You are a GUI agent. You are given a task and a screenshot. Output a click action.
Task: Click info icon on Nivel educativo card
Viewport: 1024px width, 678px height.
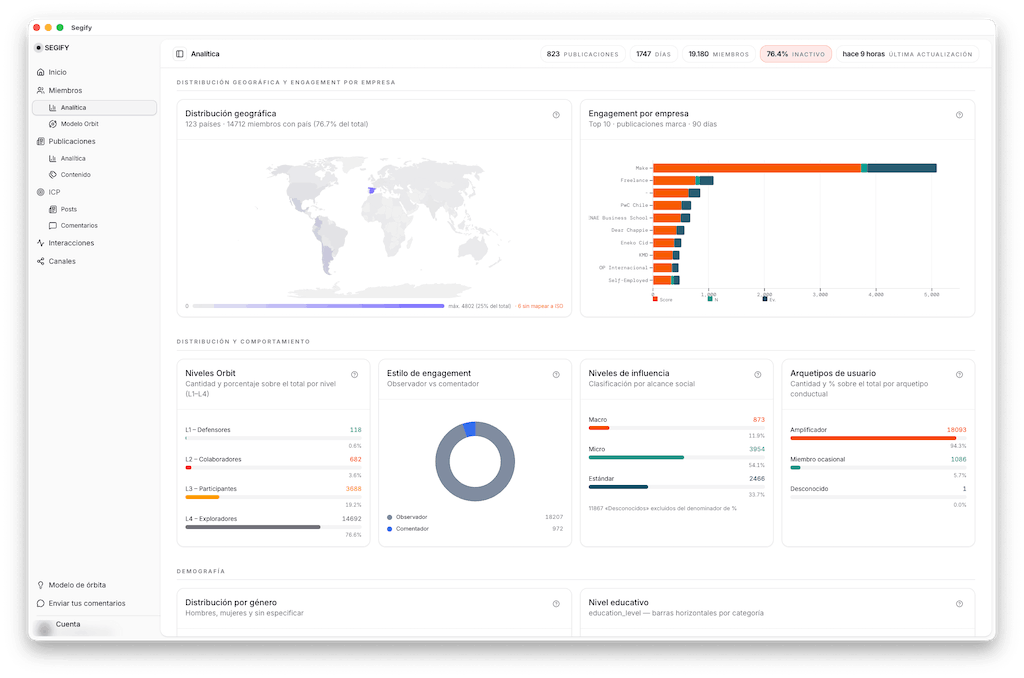pos(959,604)
